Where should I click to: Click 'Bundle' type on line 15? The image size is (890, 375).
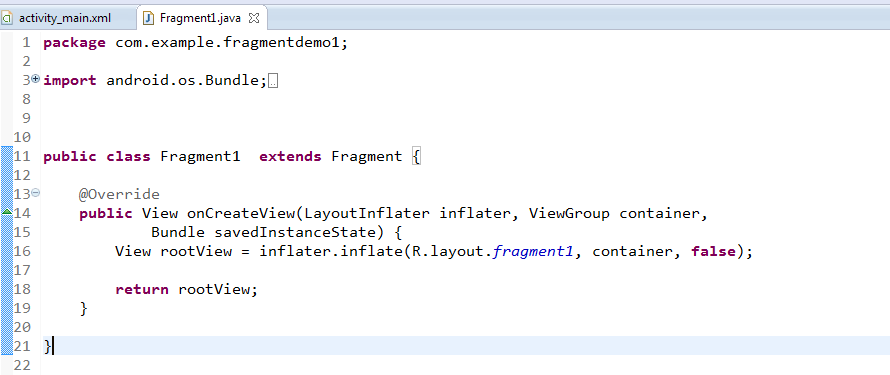point(178,233)
